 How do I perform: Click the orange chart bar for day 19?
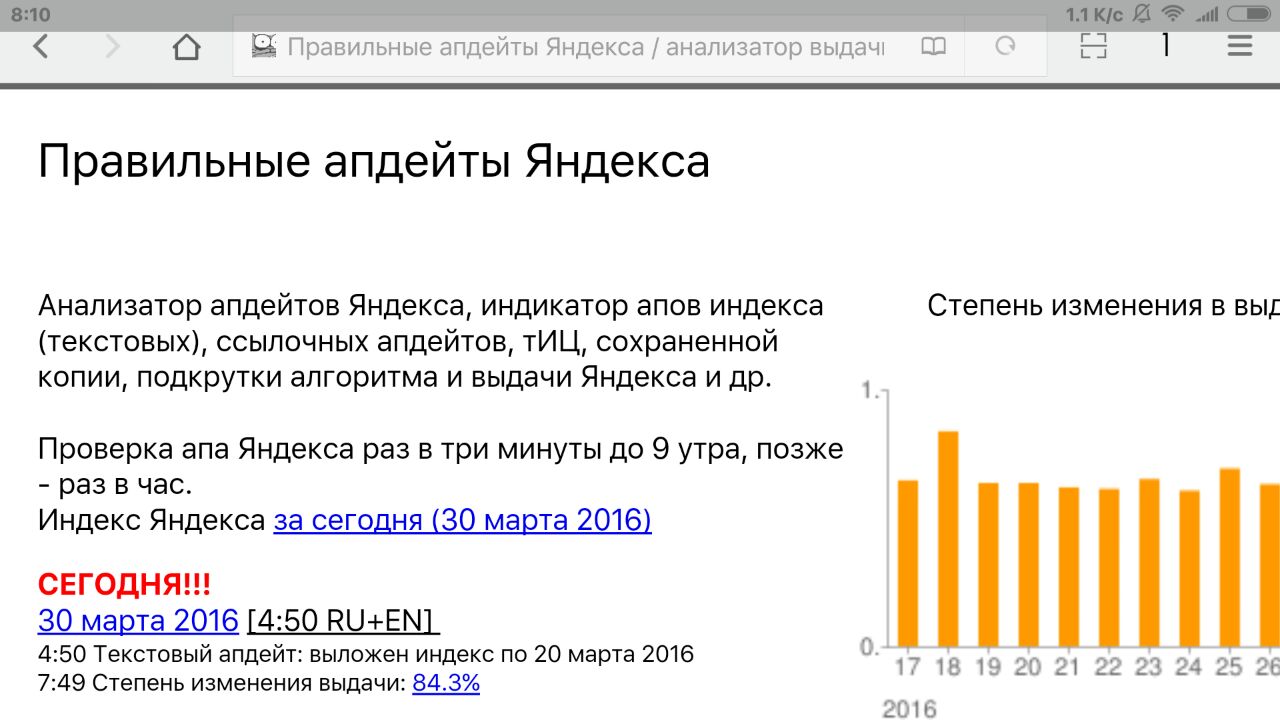[988, 564]
